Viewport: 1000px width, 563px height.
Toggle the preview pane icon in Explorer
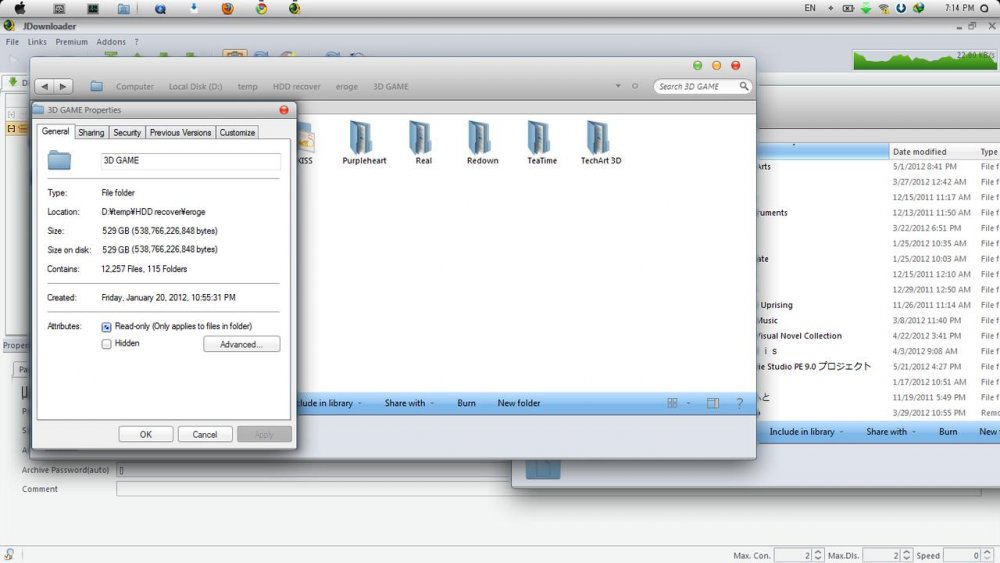tap(712, 403)
